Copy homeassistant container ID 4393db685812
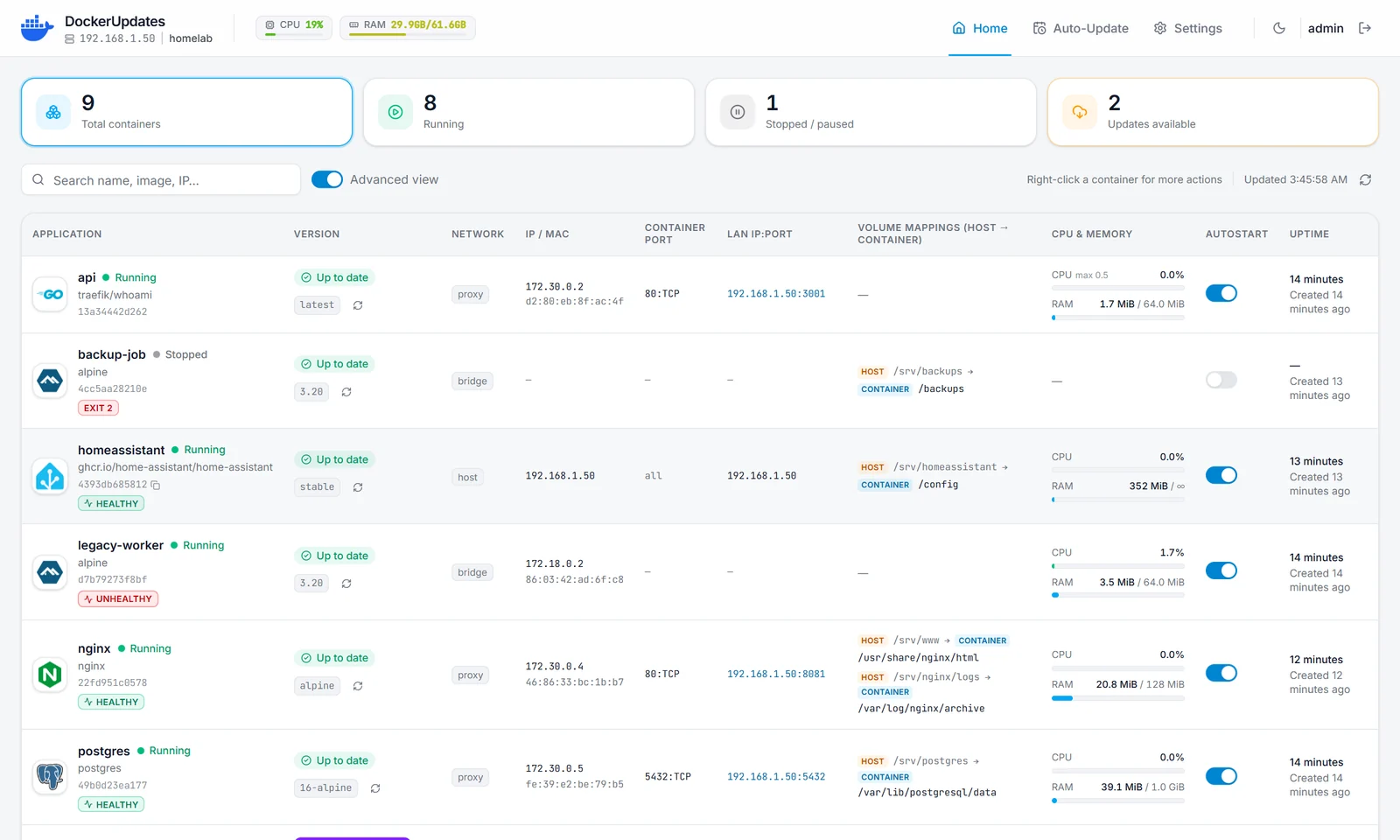The height and width of the screenshot is (840, 1400). coord(156,485)
